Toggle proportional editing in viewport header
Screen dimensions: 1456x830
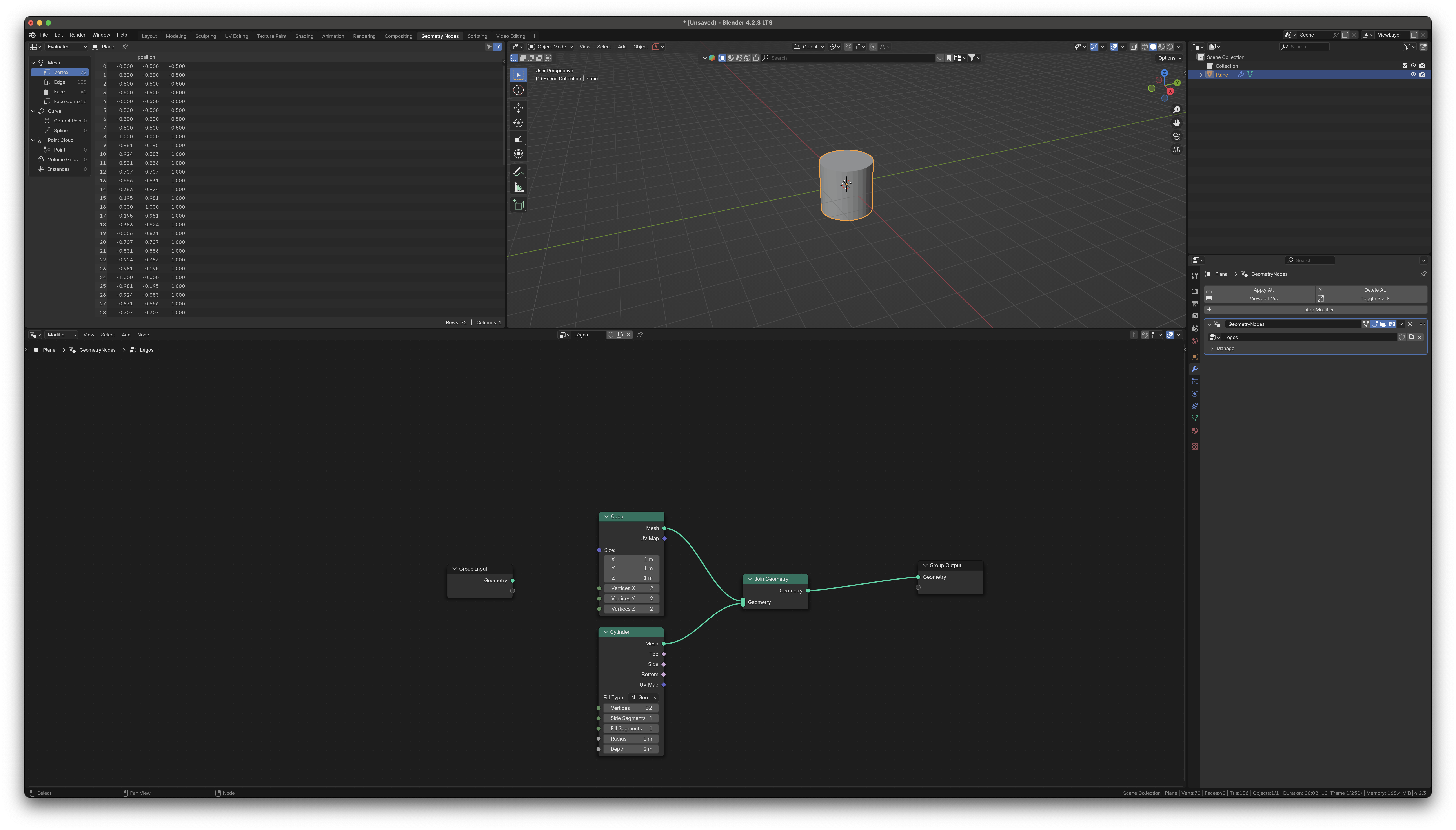(x=873, y=47)
